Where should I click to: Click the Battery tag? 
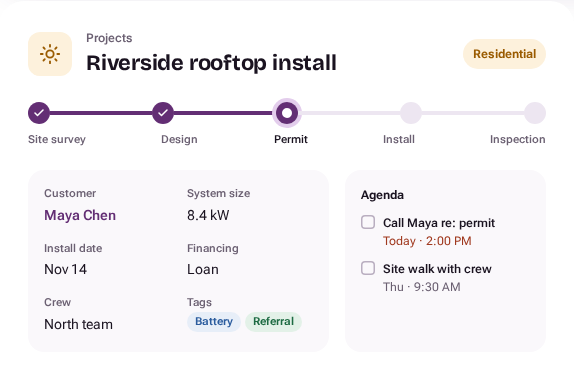coord(214,321)
